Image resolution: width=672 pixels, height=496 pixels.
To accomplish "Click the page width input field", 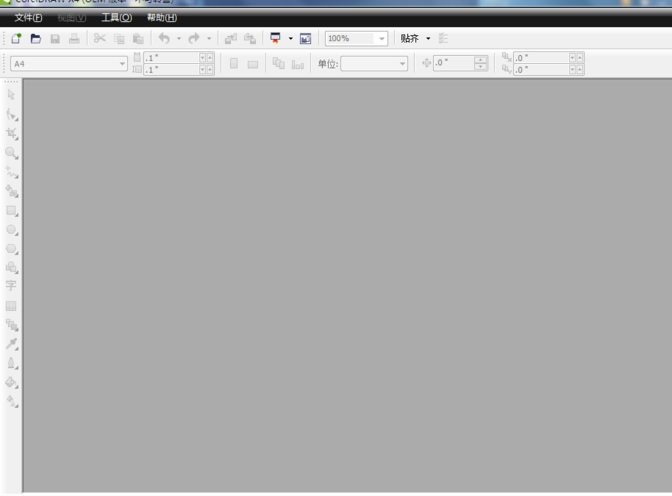I will pyautogui.click(x=171, y=58).
